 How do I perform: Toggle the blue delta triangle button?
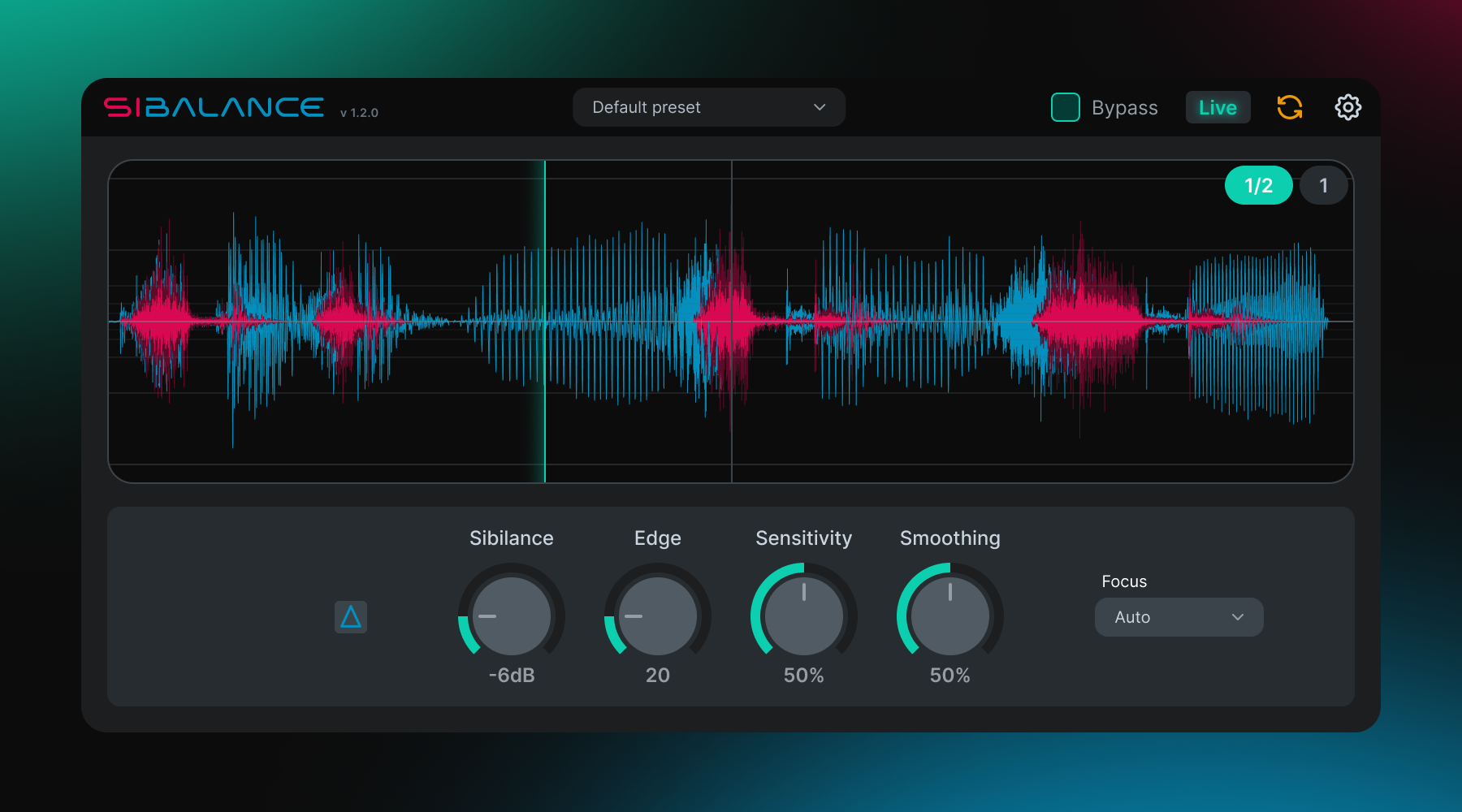click(351, 617)
